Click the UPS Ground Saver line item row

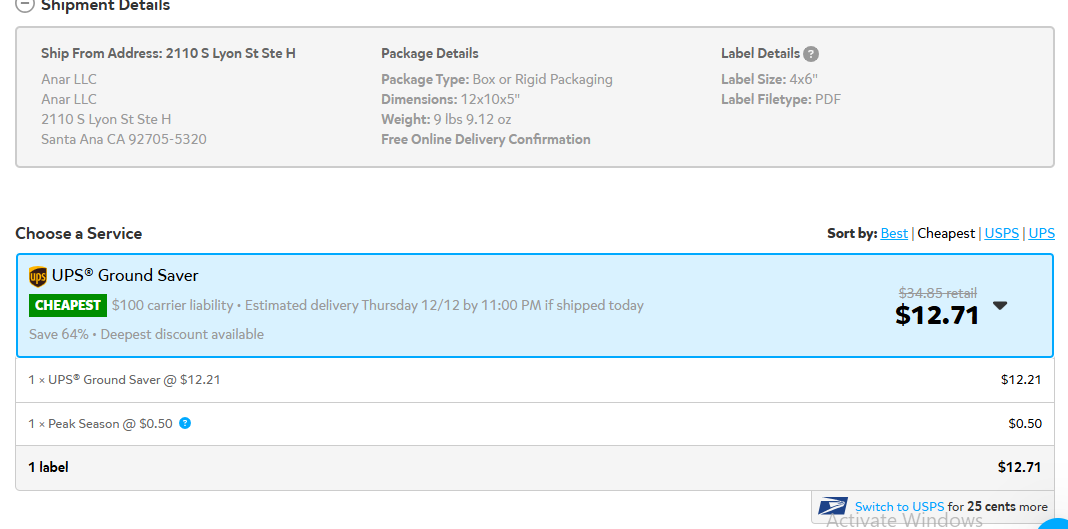[535, 380]
